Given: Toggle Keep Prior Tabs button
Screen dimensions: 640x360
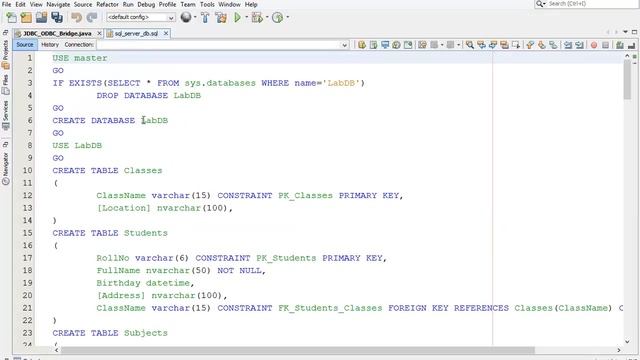Looking at the screenshot, I should [x=408, y=45].
